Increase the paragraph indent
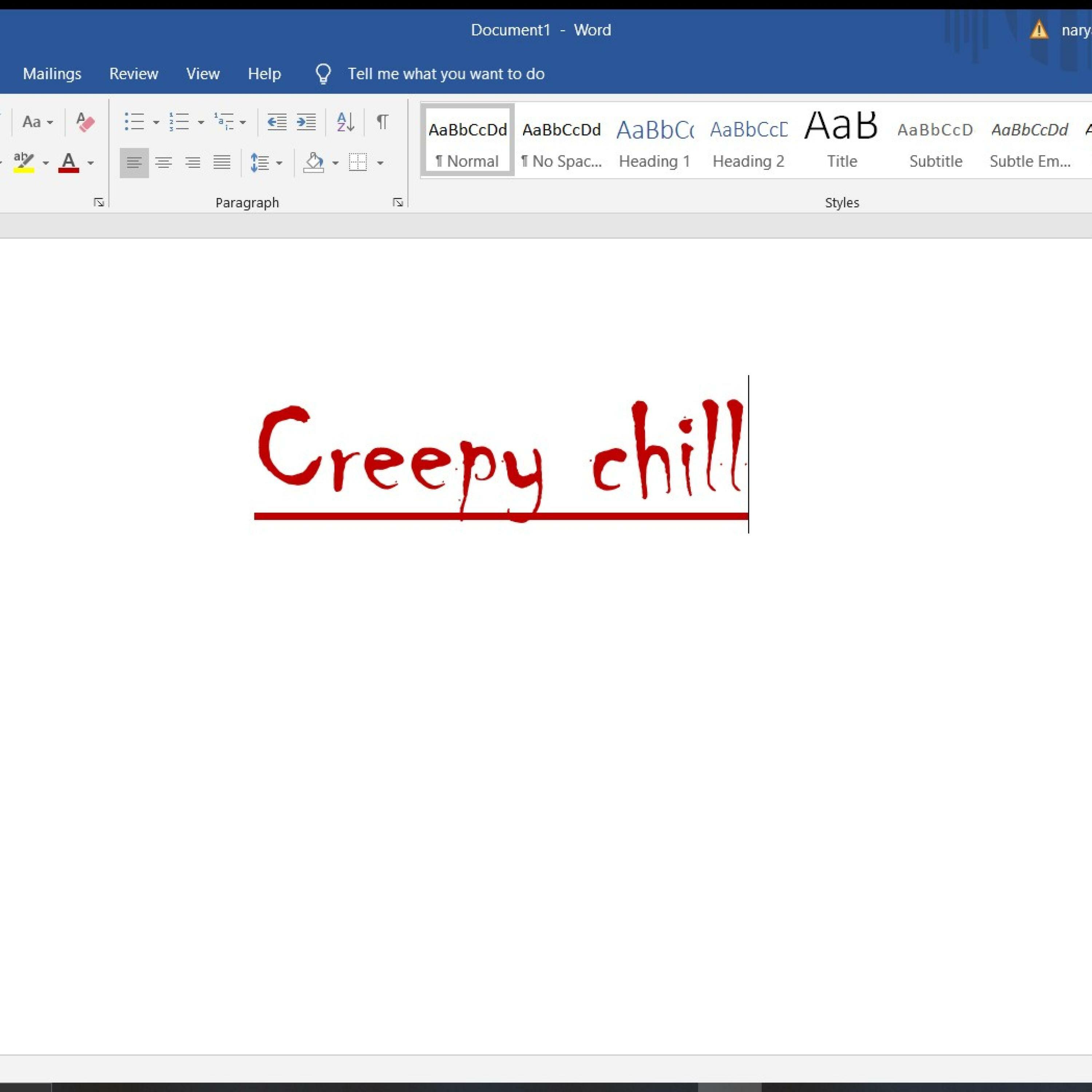 click(x=306, y=122)
